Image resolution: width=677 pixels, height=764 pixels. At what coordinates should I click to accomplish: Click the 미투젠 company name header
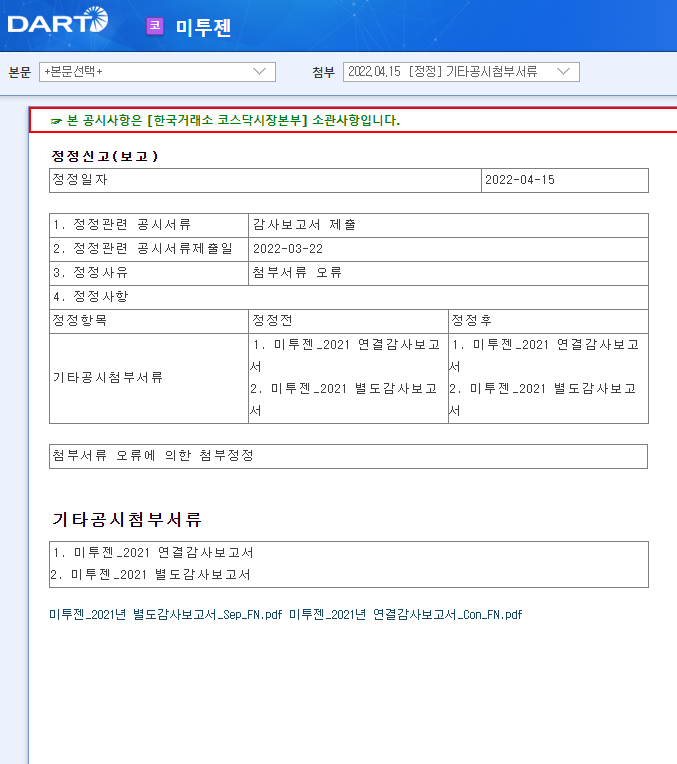pyautogui.click(x=203, y=27)
